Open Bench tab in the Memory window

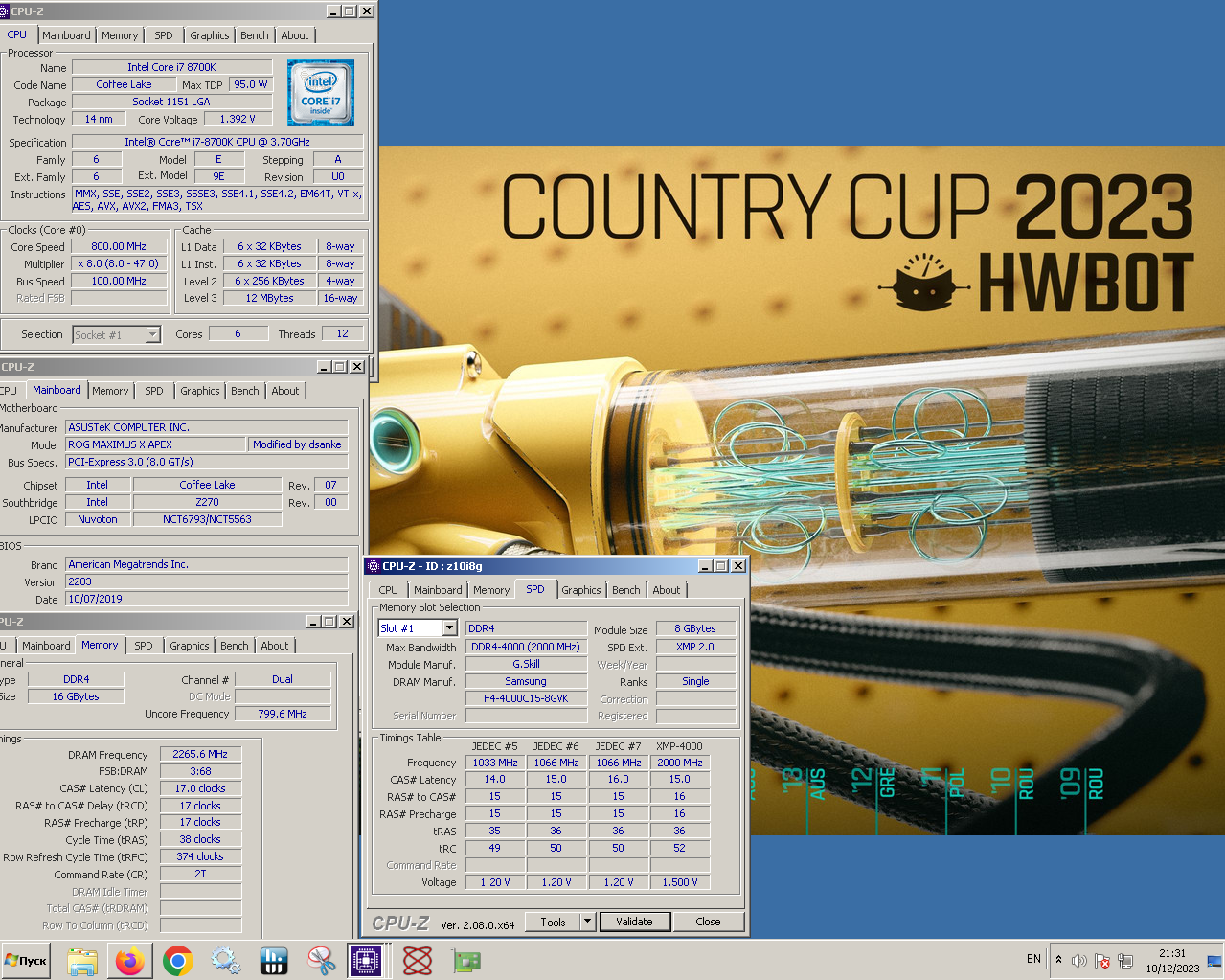tap(235, 646)
